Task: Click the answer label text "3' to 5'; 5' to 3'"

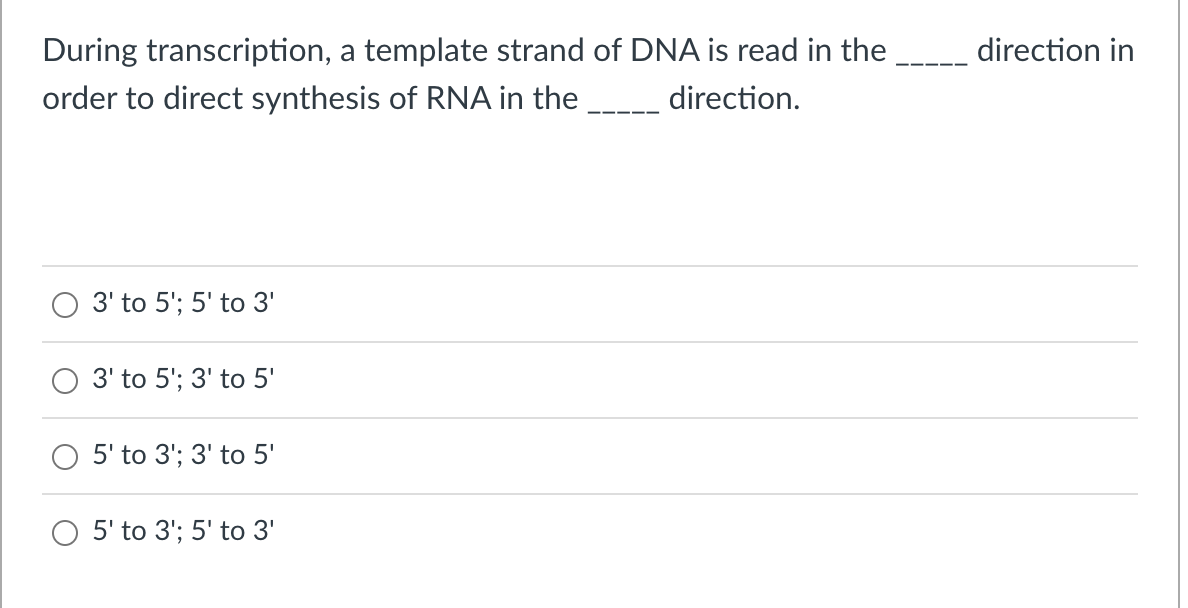Action: [181, 304]
